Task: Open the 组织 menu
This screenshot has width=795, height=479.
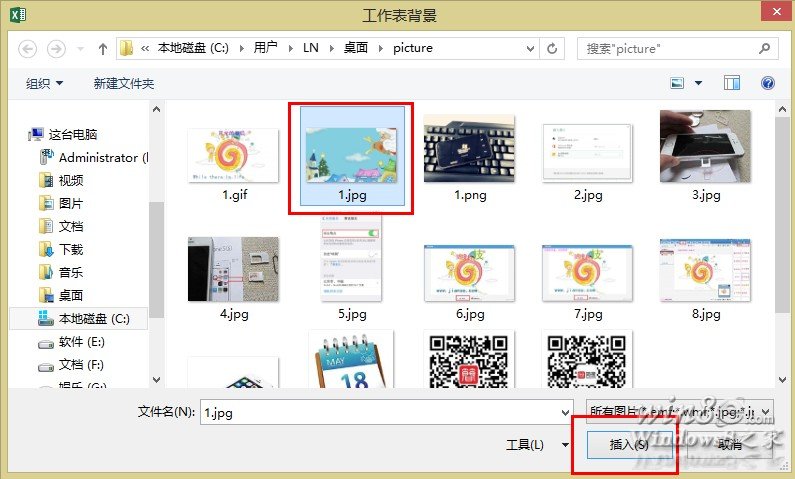Action: (x=44, y=83)
